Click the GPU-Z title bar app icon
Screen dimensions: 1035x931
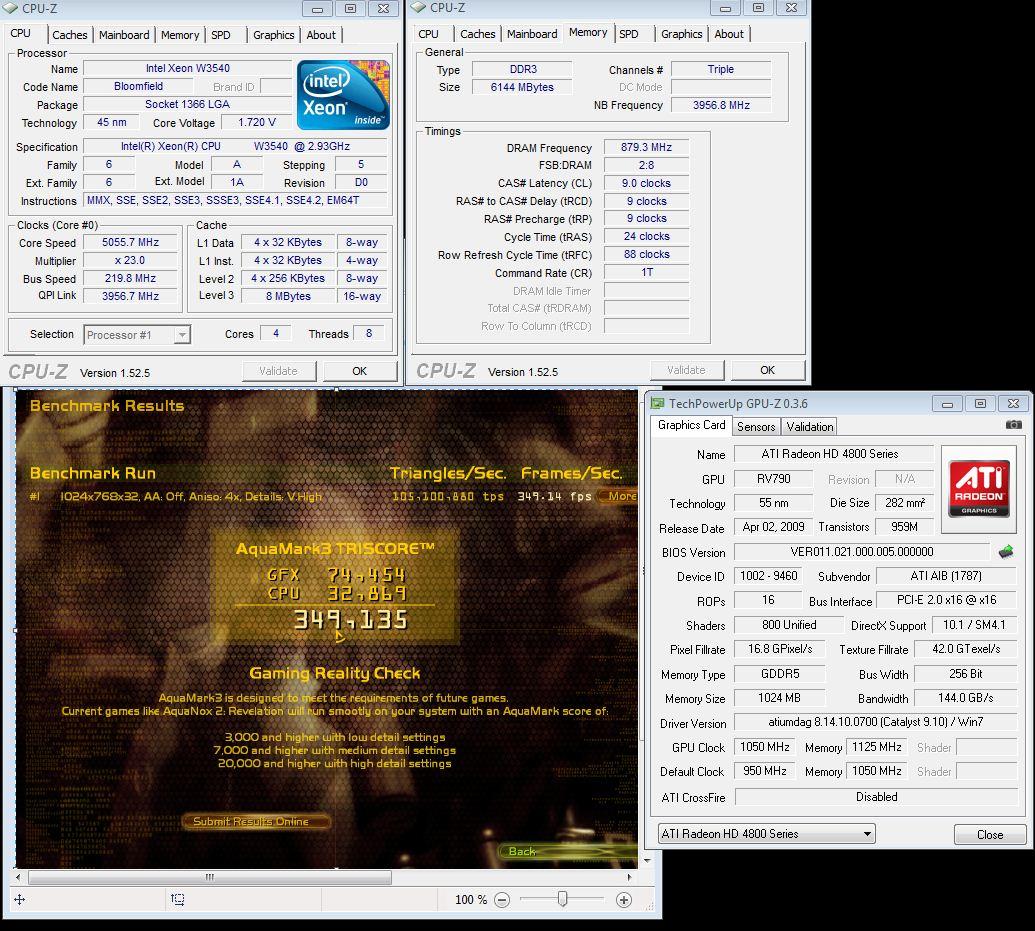657,403
